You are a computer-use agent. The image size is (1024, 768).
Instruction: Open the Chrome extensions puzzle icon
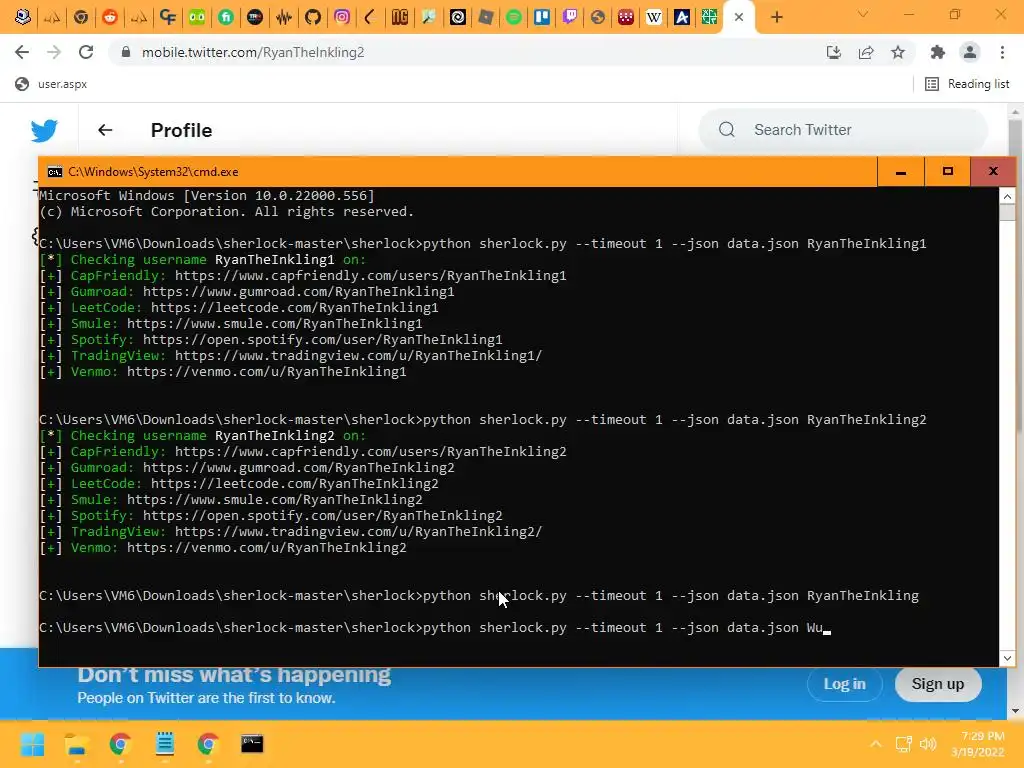point(938,52)
